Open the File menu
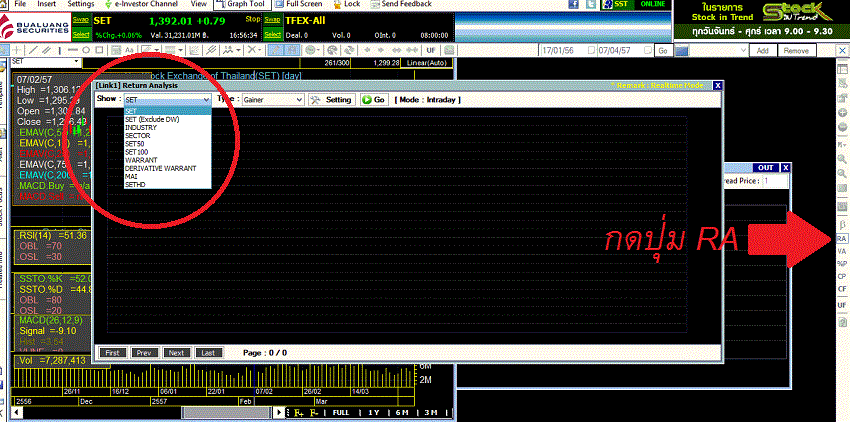The height and width of the screenshot is (422, 850). pyautogui.click(x=20, y=4)
